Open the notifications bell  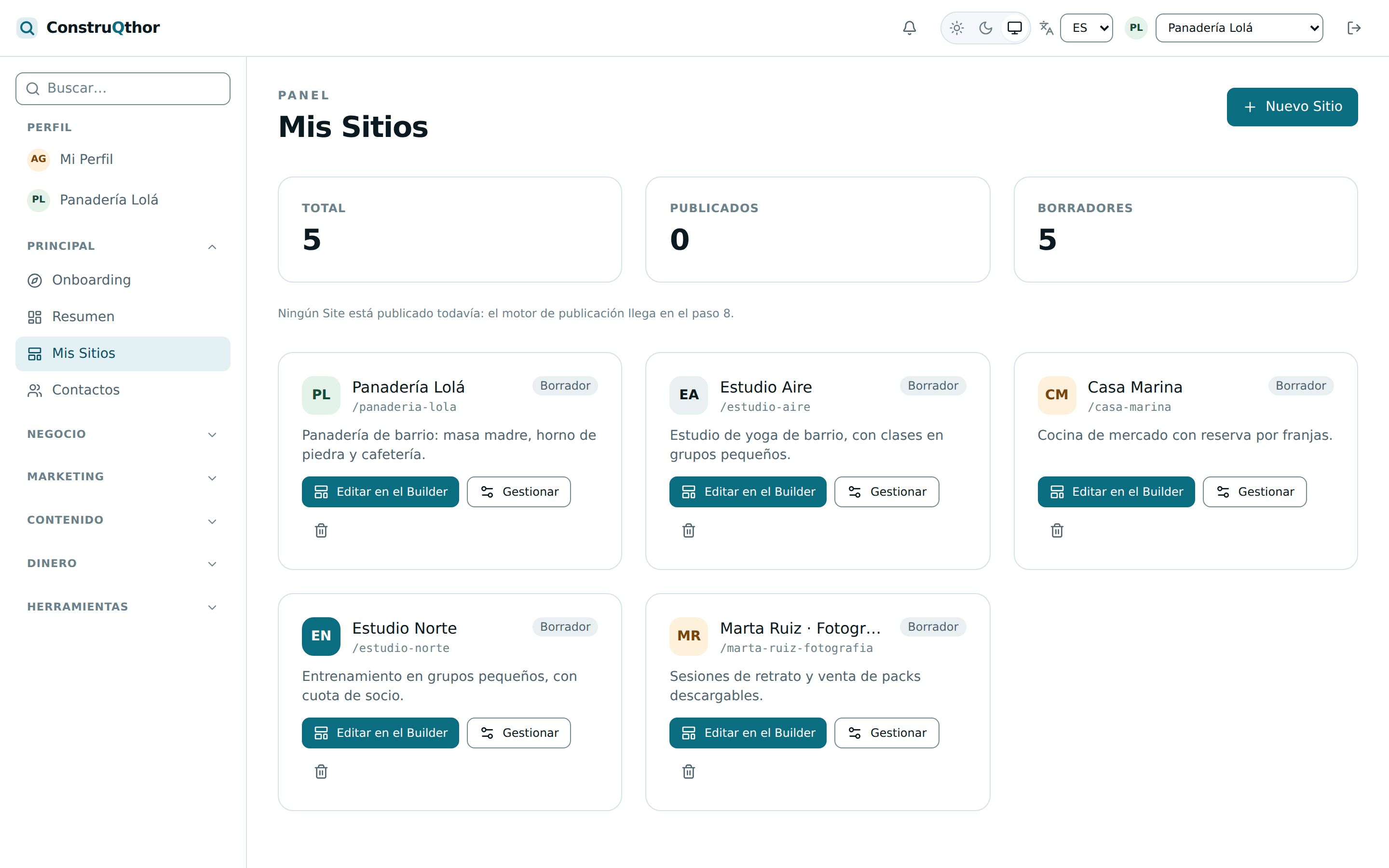[x=909, y=27]
